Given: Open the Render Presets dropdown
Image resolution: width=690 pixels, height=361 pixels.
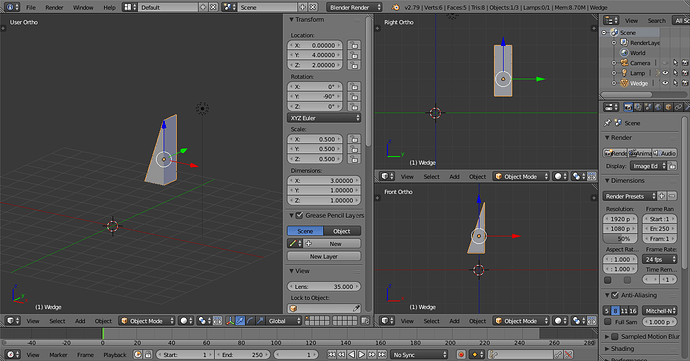Looking at the screenshot, I should [x=629, y=196].
